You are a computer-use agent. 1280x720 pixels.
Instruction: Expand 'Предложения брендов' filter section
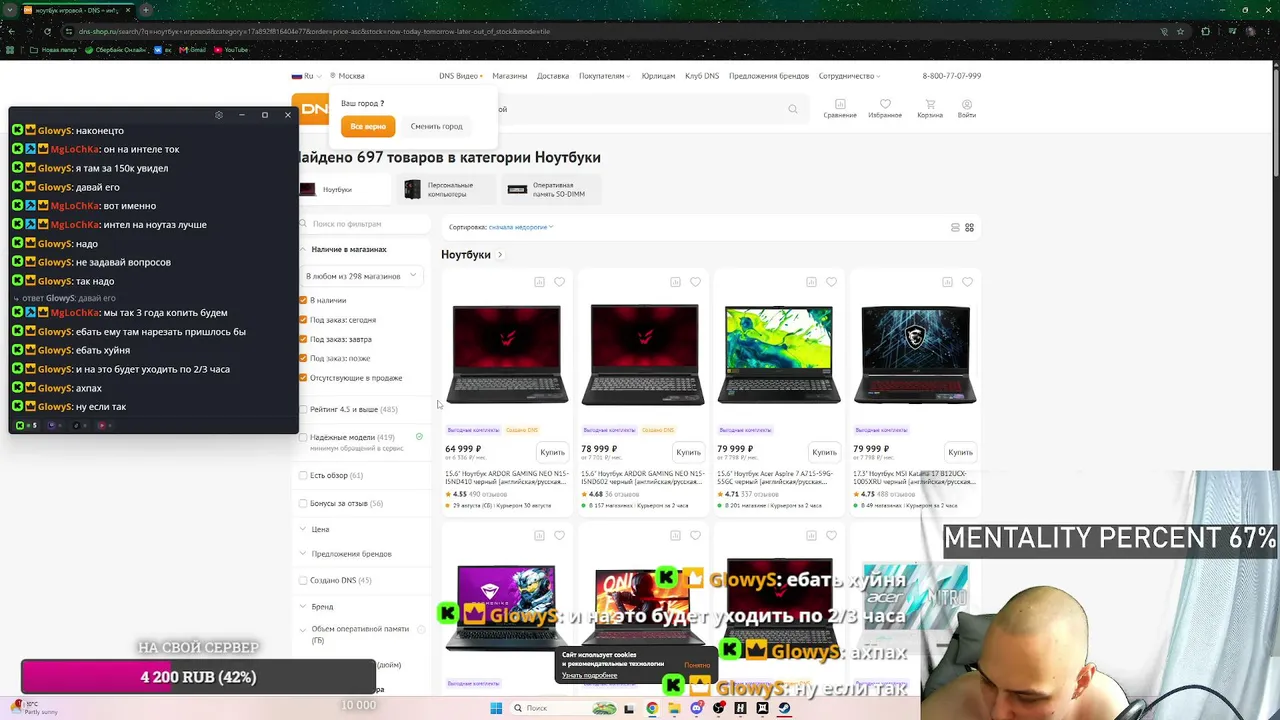(x=346, y=554)
